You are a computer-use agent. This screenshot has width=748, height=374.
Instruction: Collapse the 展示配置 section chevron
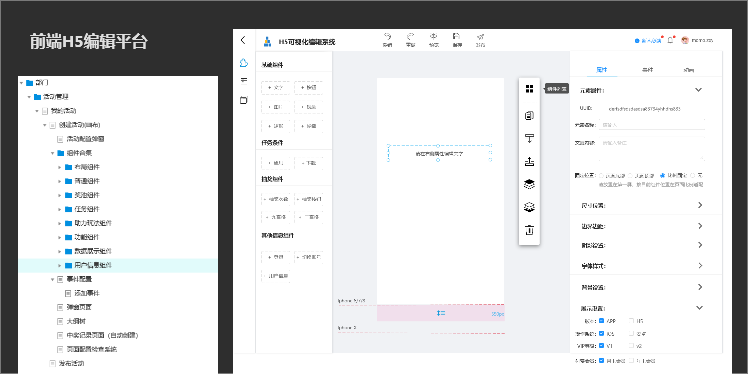click(699, 308)
